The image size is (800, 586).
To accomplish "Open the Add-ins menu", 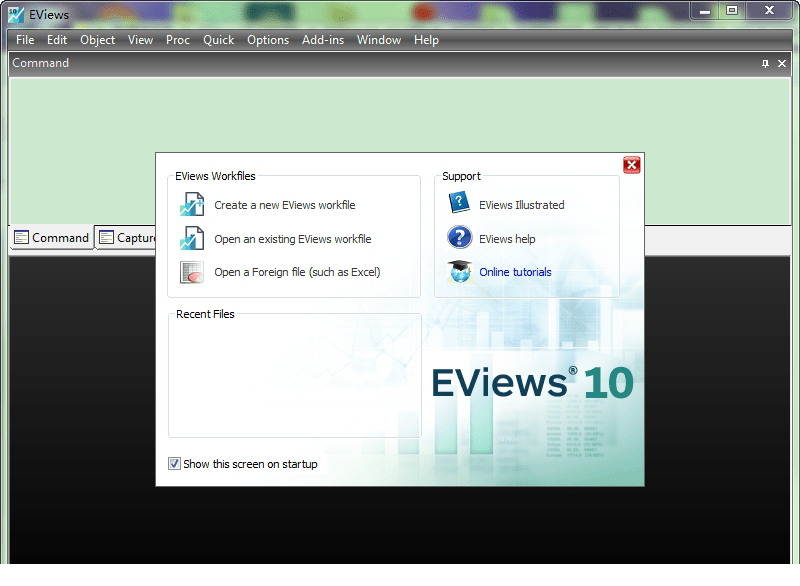I will (x=323, y=40).
